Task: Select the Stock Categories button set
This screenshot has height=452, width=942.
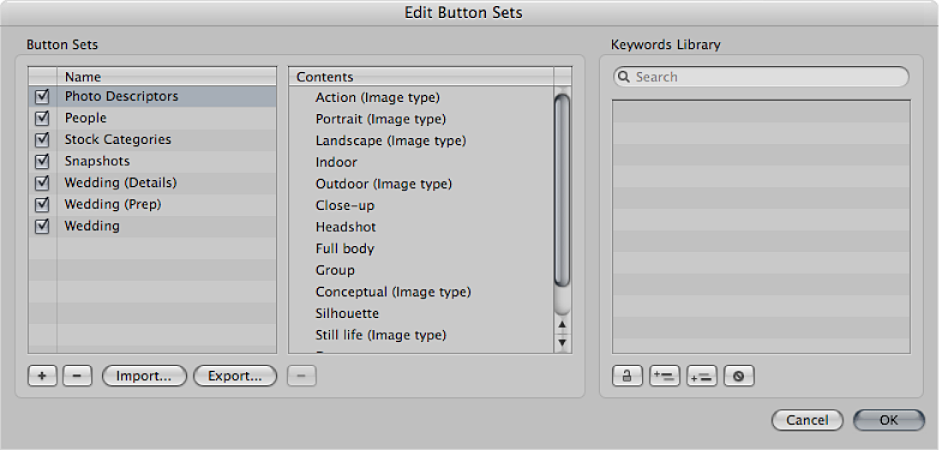Action: pyautogui.click(x=118, y=139)
